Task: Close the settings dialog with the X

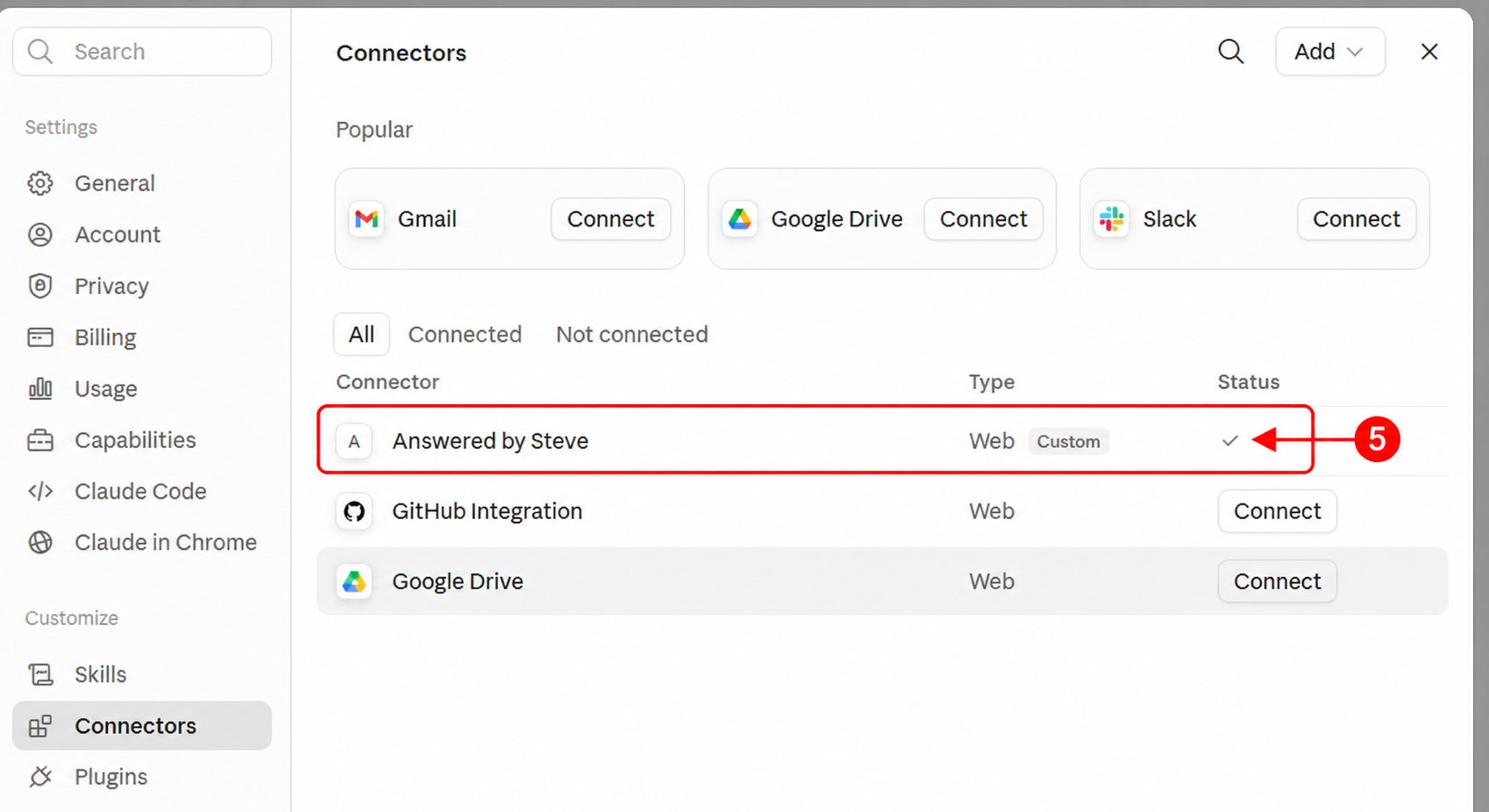Action: (1429, 52)
